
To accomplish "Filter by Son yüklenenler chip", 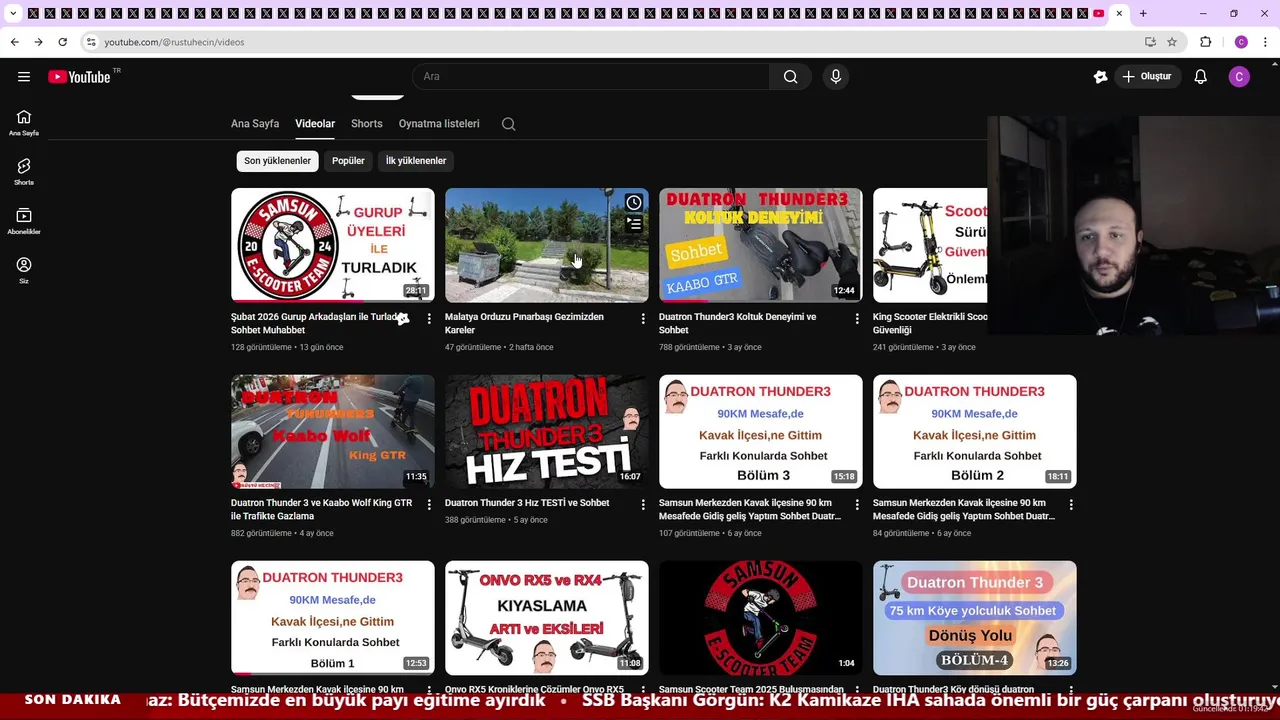I will pyautogui.click(x=277, y=161).
